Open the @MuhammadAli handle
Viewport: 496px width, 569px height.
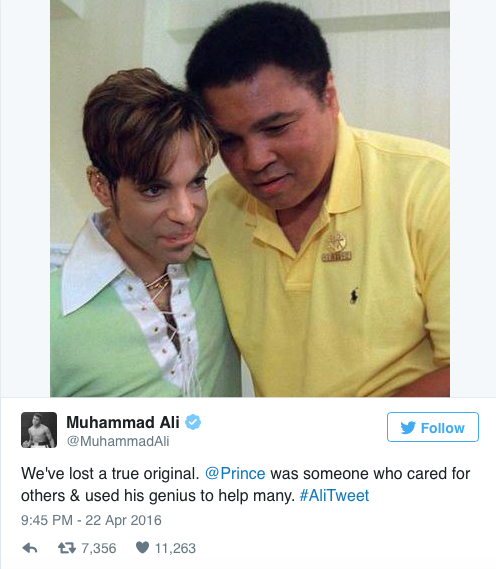click(x=118, y=441)
